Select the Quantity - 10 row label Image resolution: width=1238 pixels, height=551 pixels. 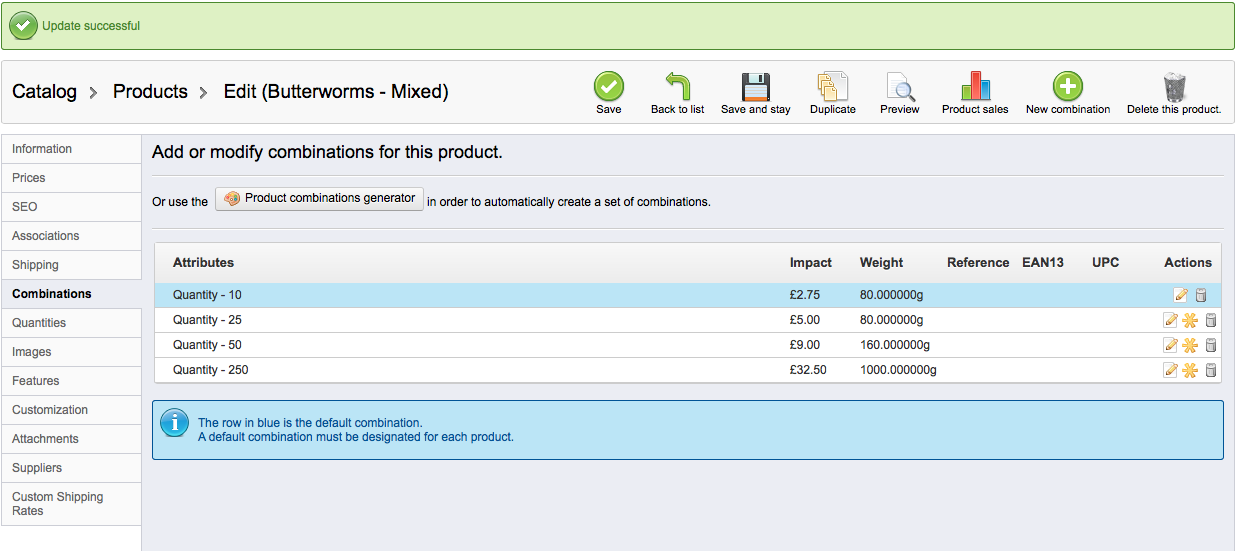pyautogui.click(x=207, y=295)
